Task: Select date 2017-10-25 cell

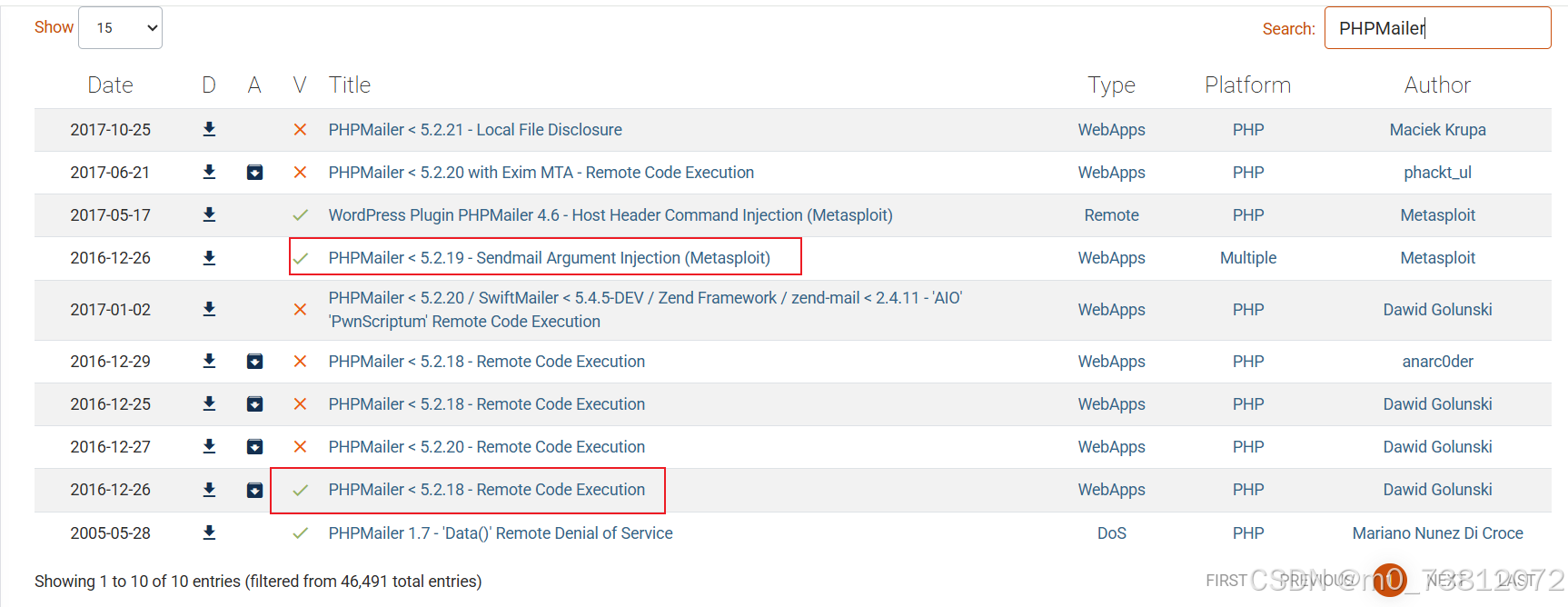Action: click(111, 130)
